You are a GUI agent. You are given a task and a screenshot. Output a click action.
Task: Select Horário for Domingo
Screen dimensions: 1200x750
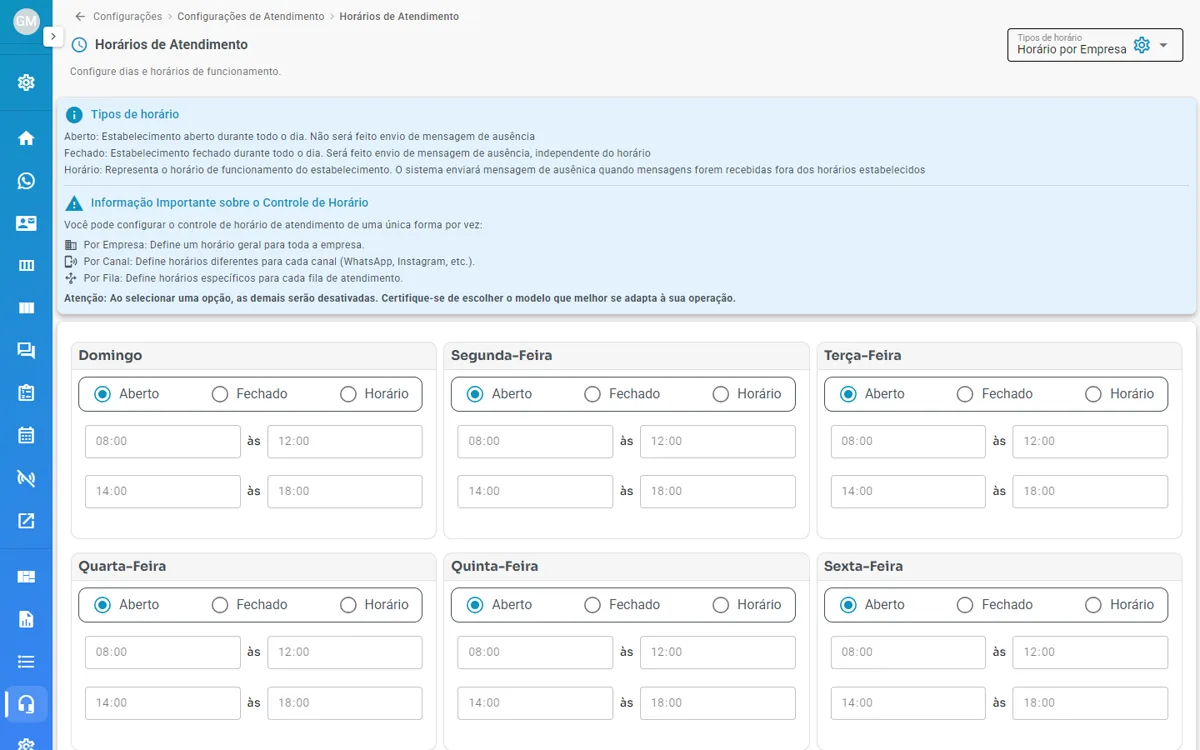point(348,394)
